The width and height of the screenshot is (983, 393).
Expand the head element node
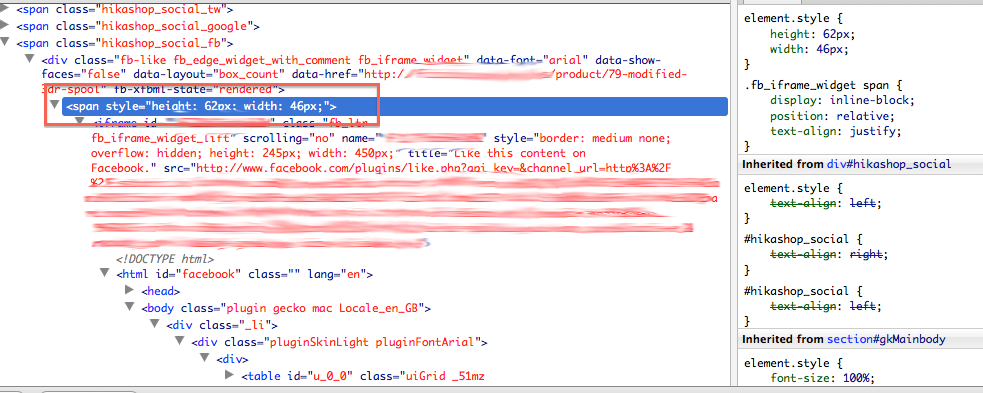point(130,290)
